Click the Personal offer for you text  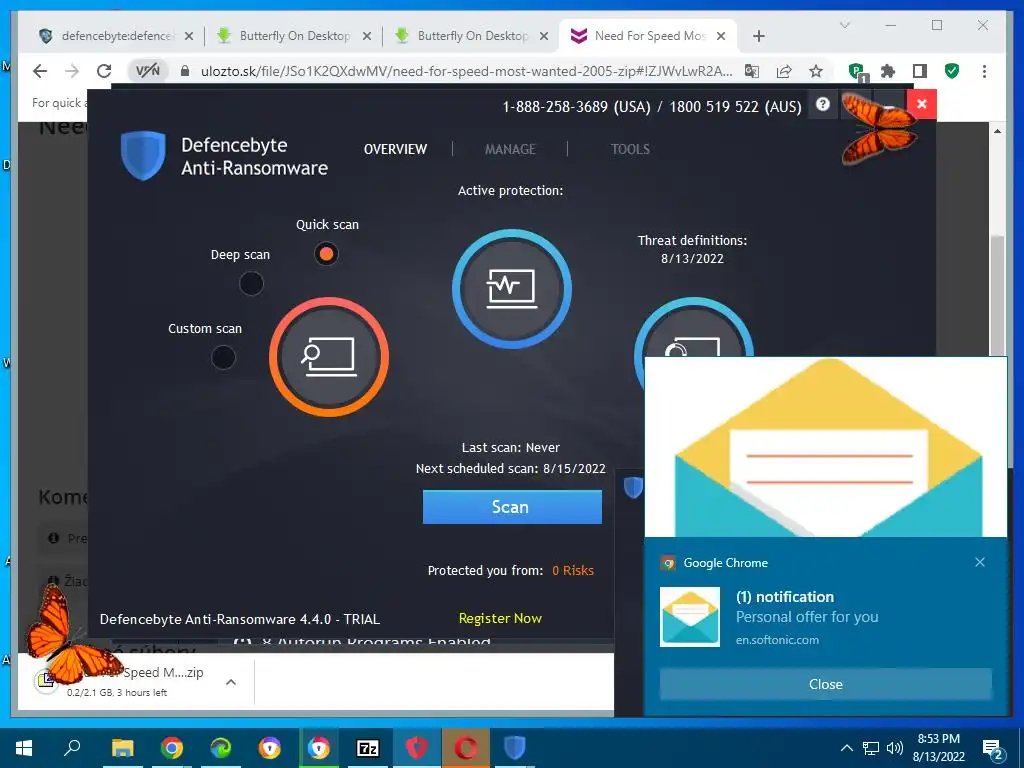(x=807, y=616)
